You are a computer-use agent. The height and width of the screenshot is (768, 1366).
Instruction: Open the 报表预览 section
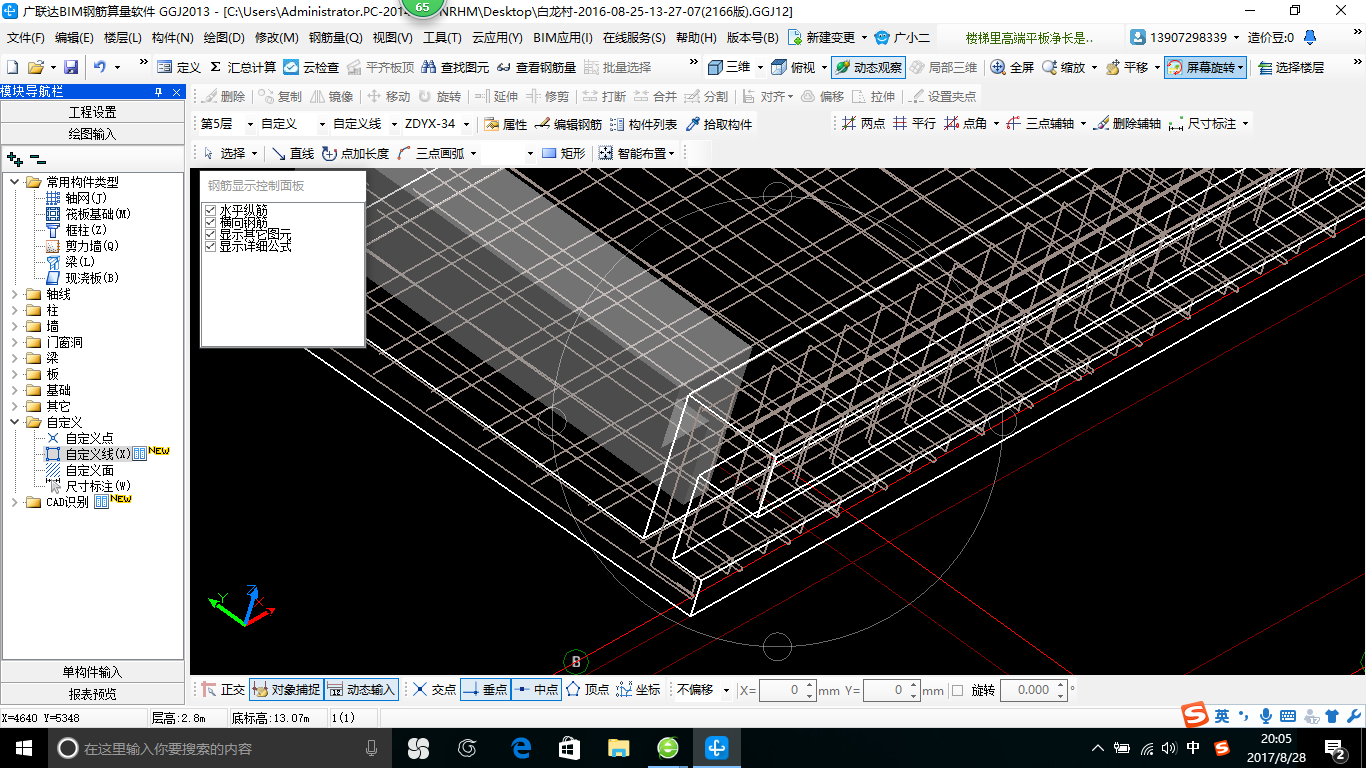click(93, 694)
